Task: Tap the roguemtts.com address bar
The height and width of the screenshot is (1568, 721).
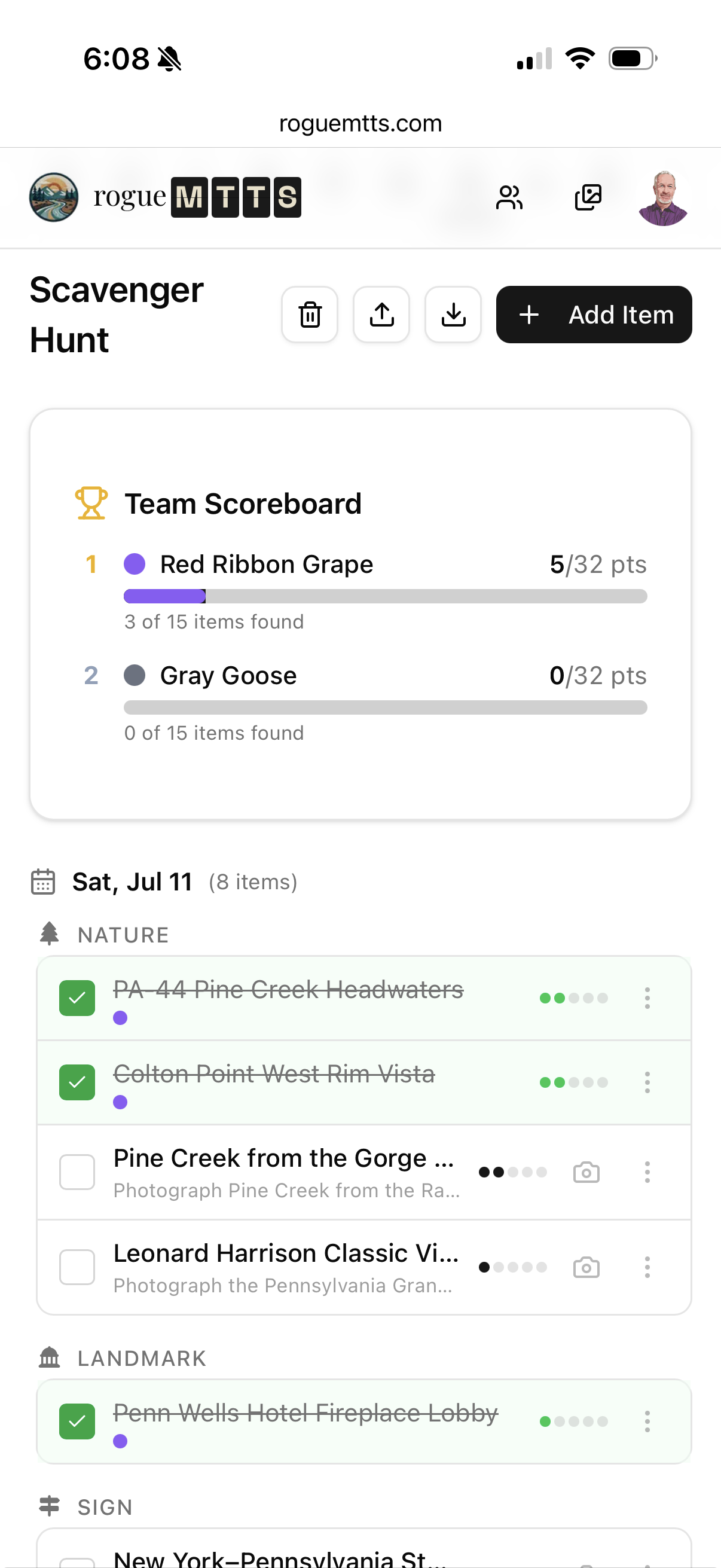Action: pyautogui.click(x=360, y=124)
